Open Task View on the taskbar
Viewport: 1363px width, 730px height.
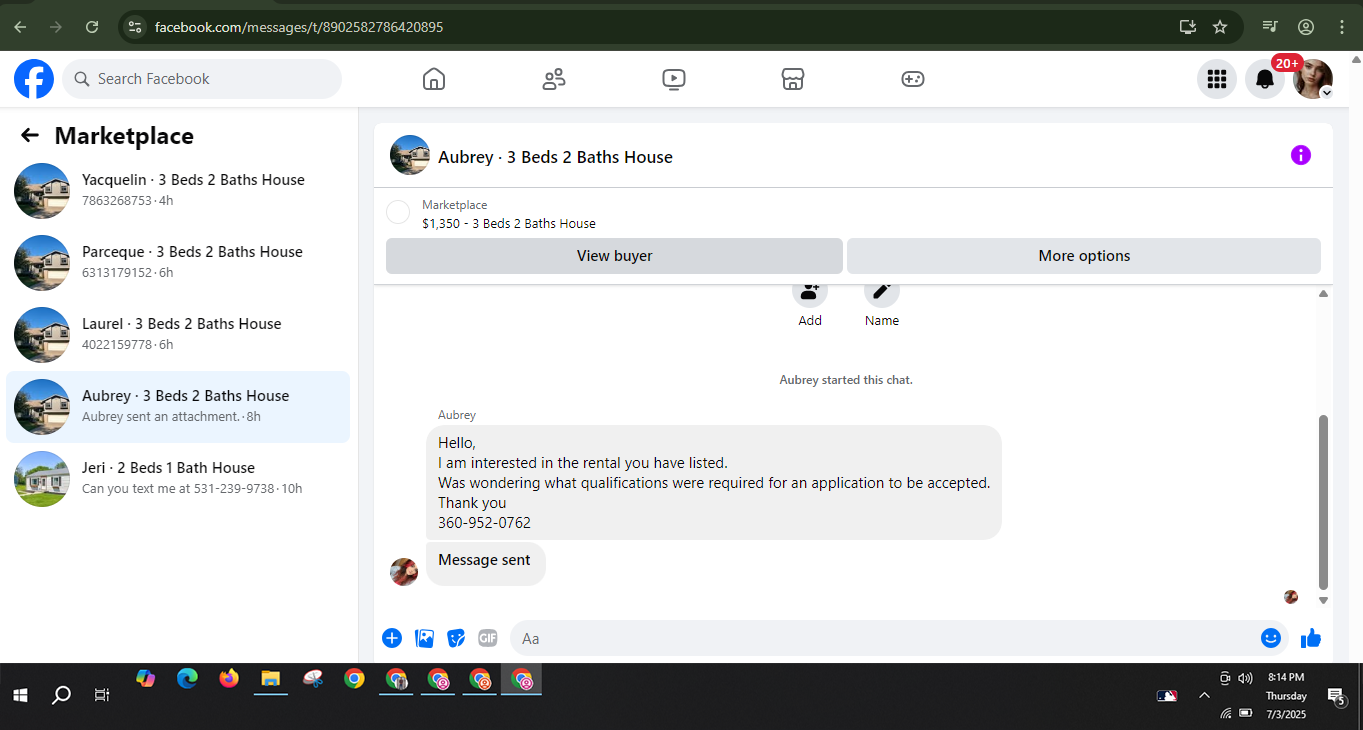[101, 694]
